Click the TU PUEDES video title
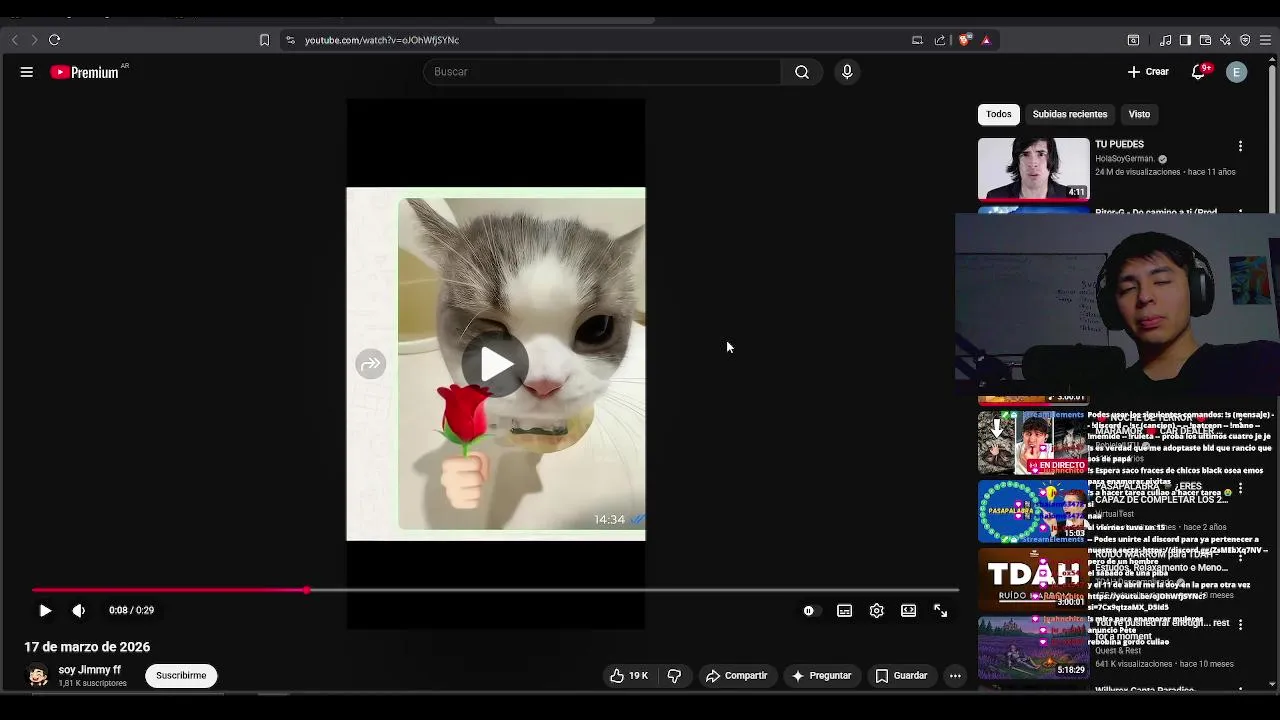The image size is (1280, 720). click(x=1120, y=144)
